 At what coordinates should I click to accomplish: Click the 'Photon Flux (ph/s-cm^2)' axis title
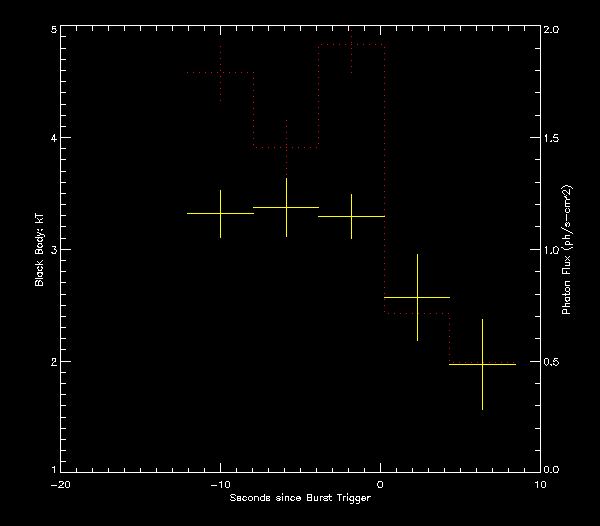pos(566,250)
